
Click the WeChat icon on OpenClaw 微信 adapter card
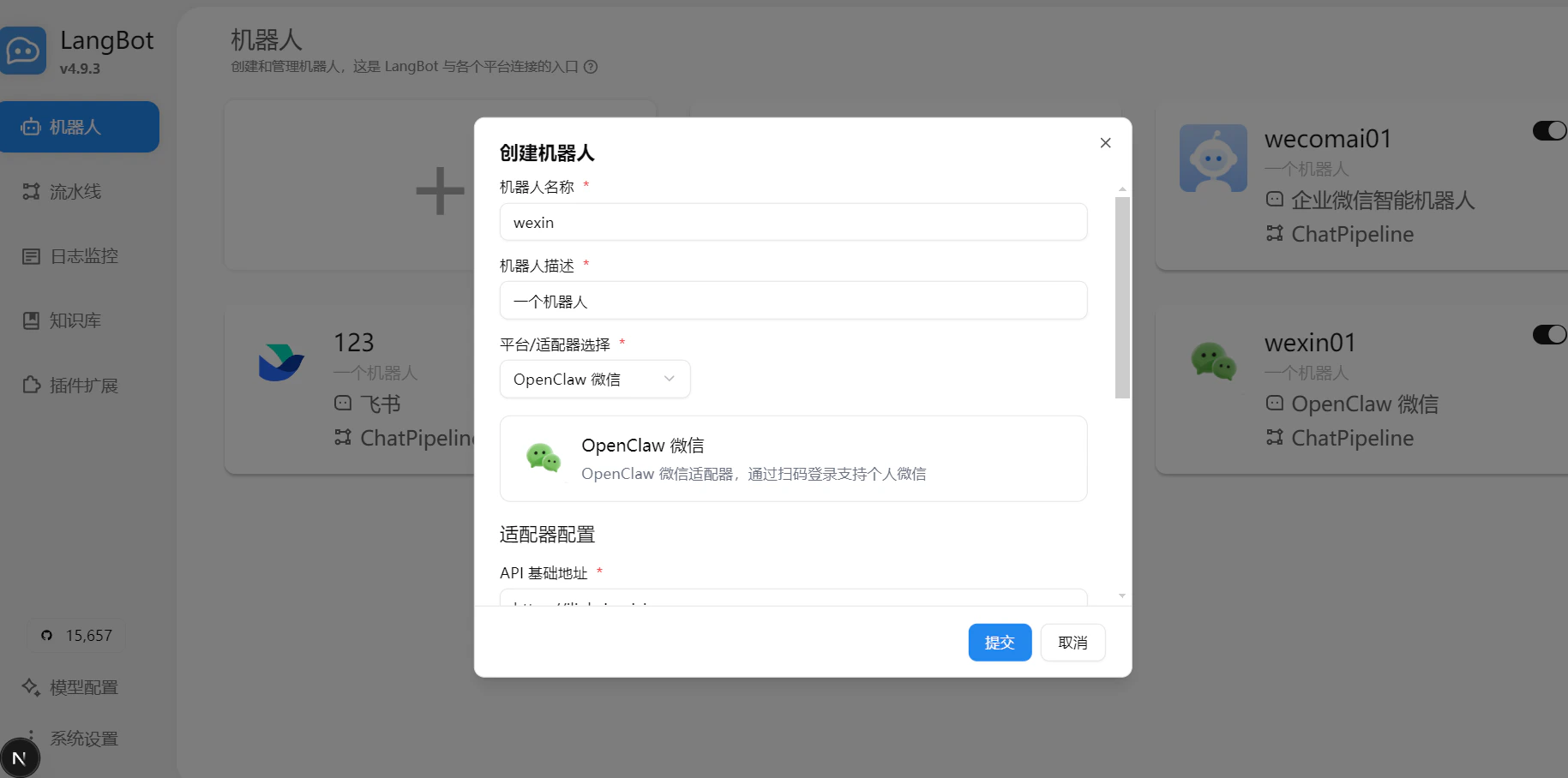tap(544, 458)
